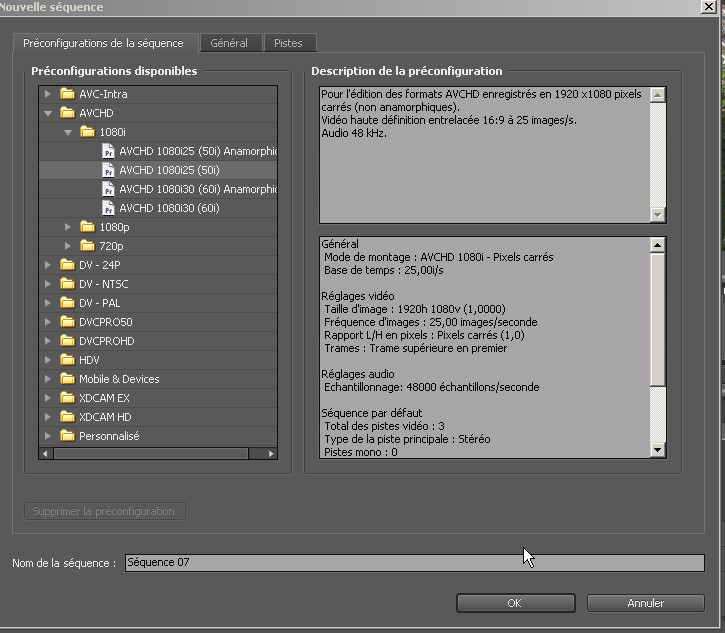
Task: Expand the DV - 24P folder arrow
Action: [x=48, y=264]
